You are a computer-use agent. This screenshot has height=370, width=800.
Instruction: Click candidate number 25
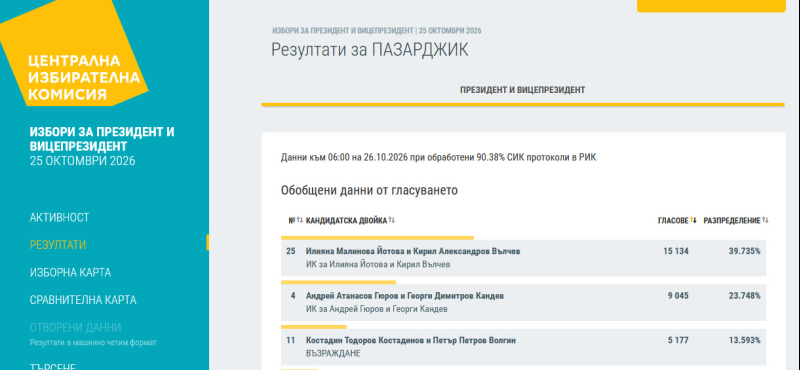point(291,252)
